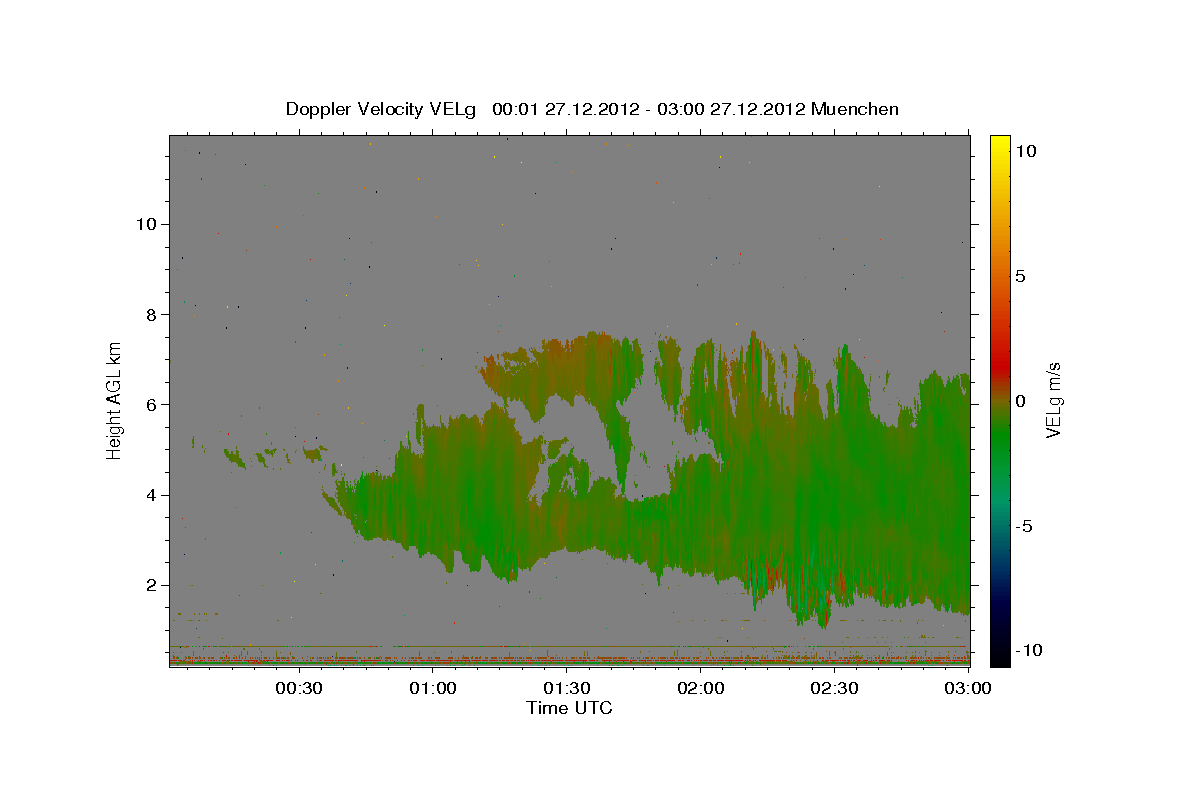
Task: Click the black bottom of the velocity colorbar
Action: (x=1000, y=655)
